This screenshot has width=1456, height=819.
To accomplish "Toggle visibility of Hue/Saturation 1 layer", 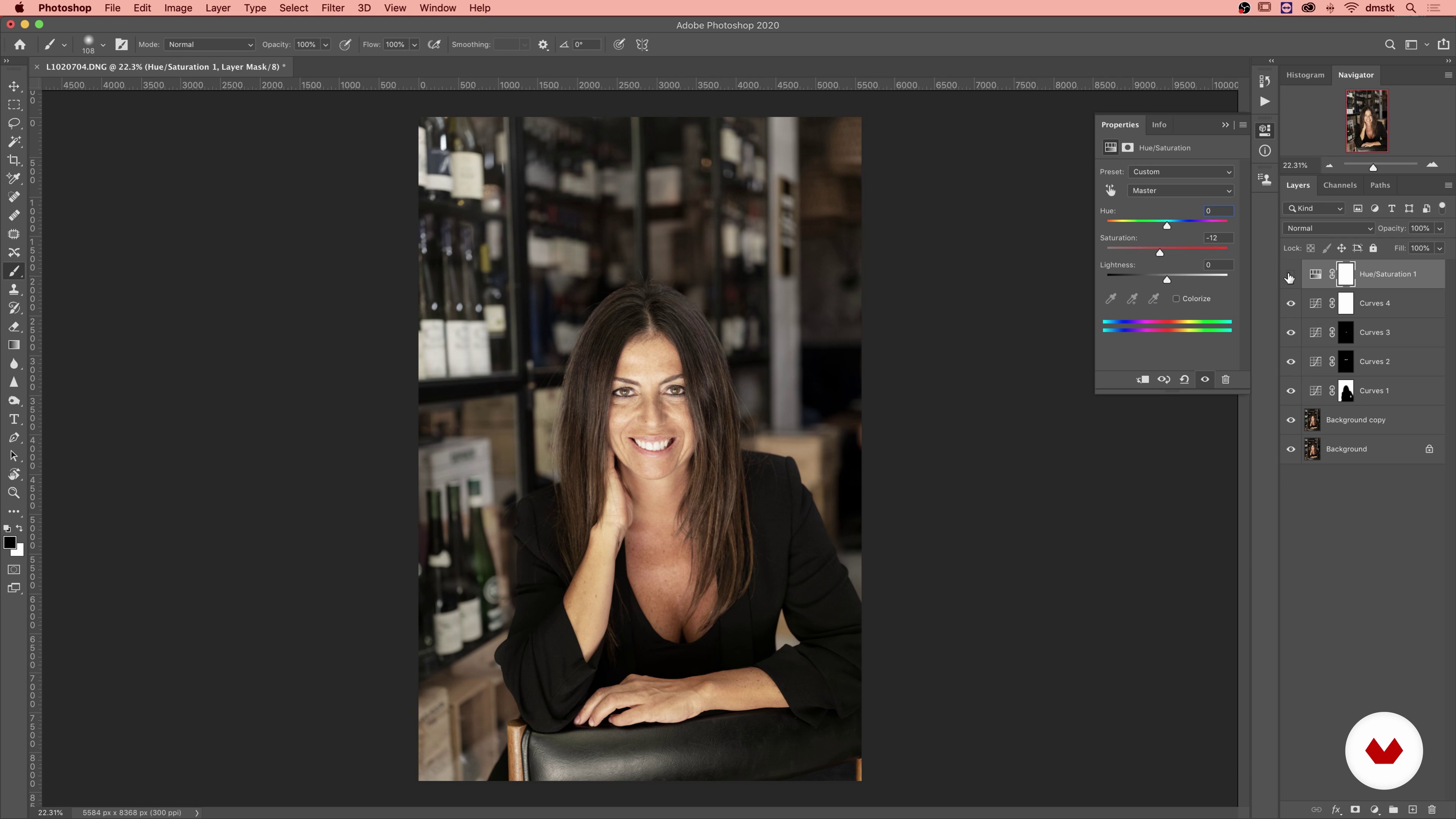I will (1291, 274).
